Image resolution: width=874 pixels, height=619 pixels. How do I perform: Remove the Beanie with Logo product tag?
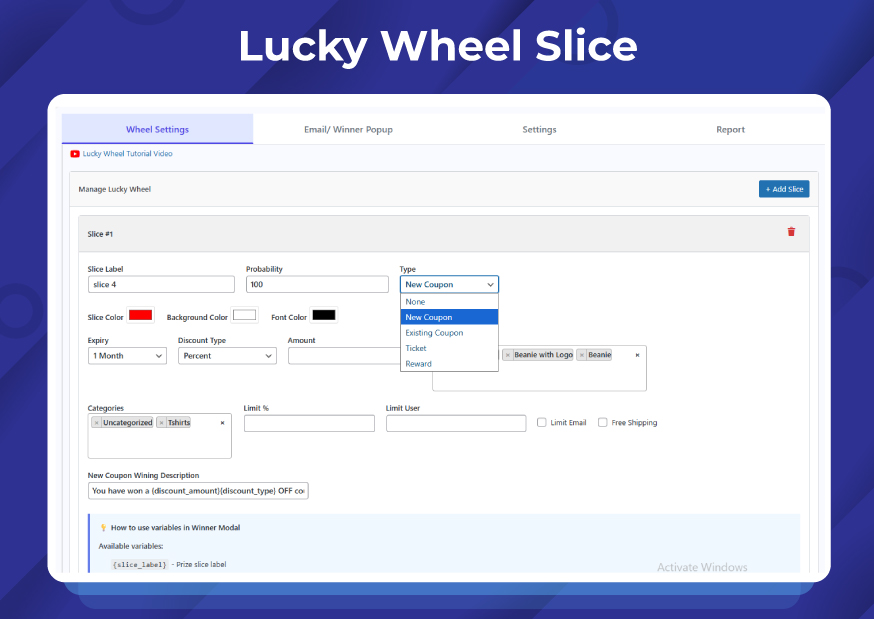(508, 355)
